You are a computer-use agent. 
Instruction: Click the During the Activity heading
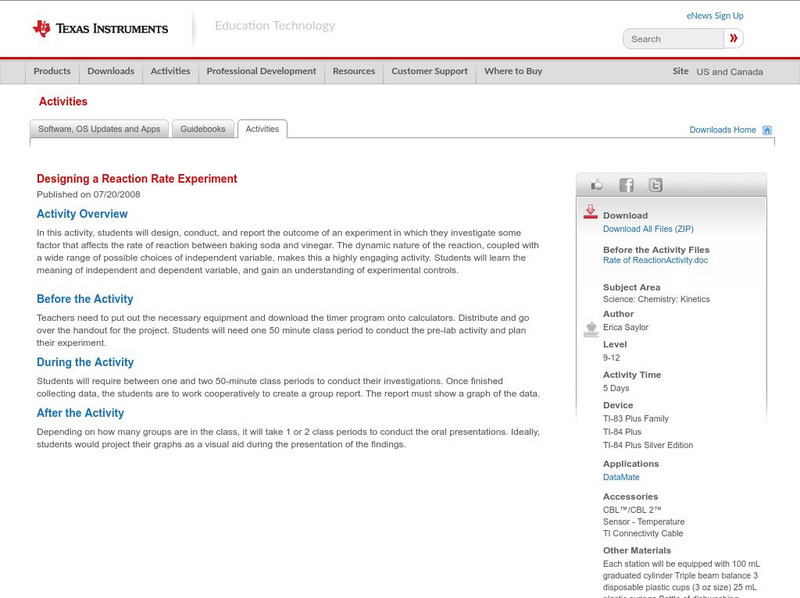[85, 362]
